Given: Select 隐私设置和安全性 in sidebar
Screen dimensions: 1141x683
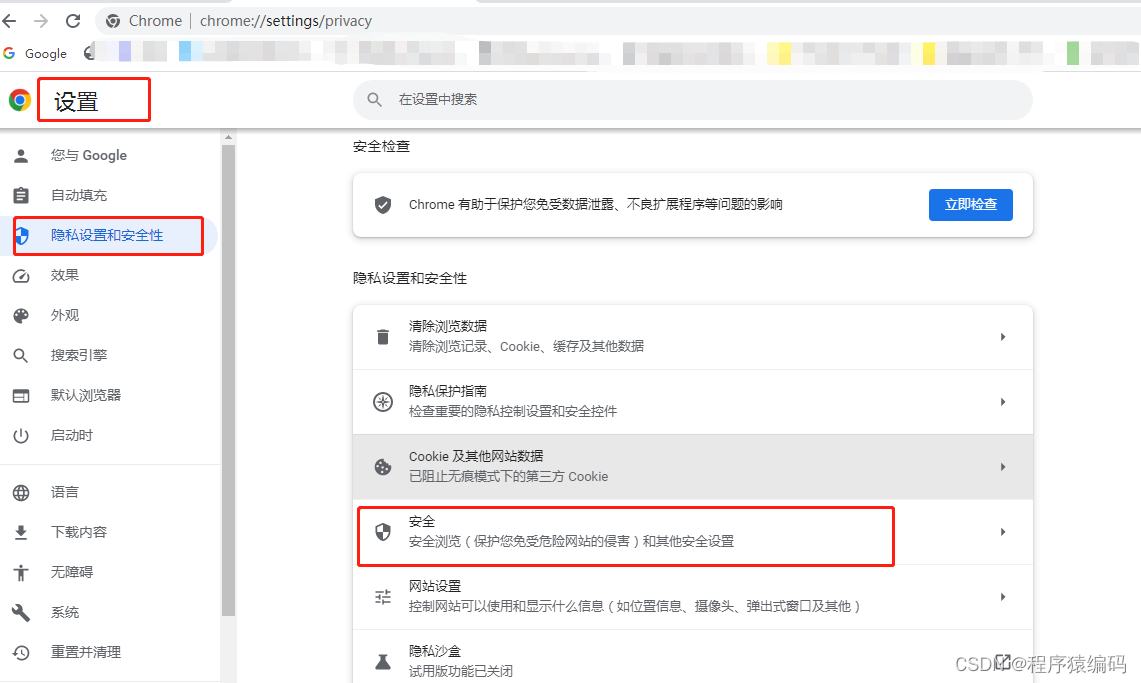Looking at the screenshot, I should click(109, 236).
